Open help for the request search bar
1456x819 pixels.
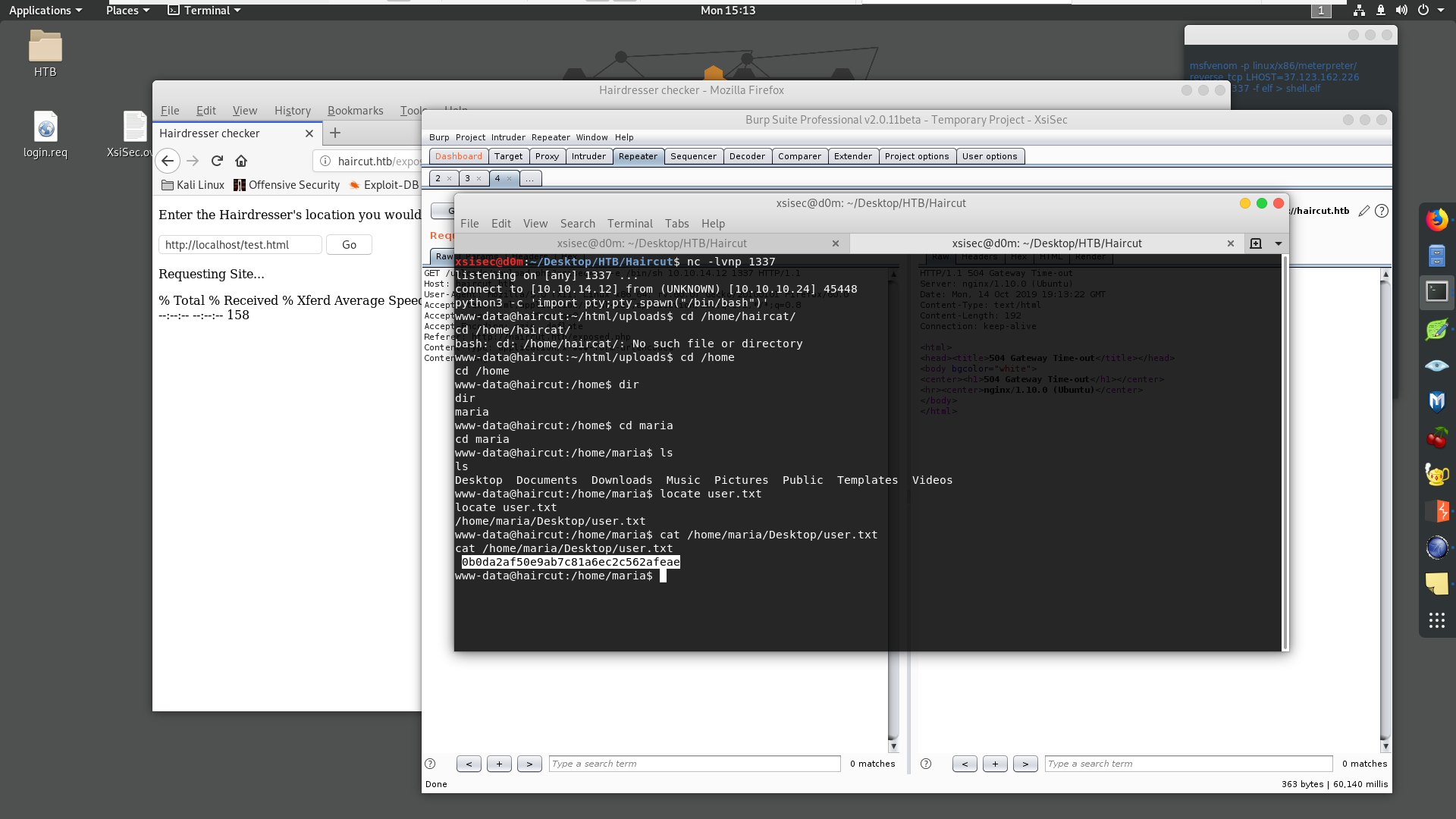(430, 764)
